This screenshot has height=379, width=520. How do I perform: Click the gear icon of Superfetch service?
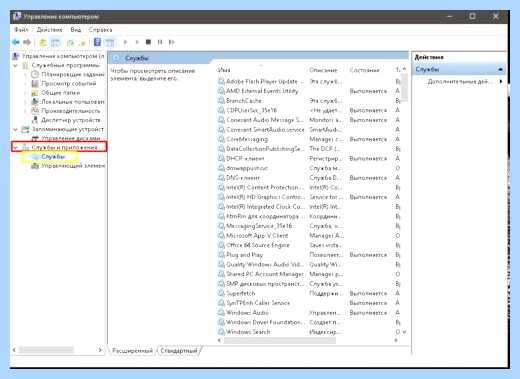pos(221,293)
